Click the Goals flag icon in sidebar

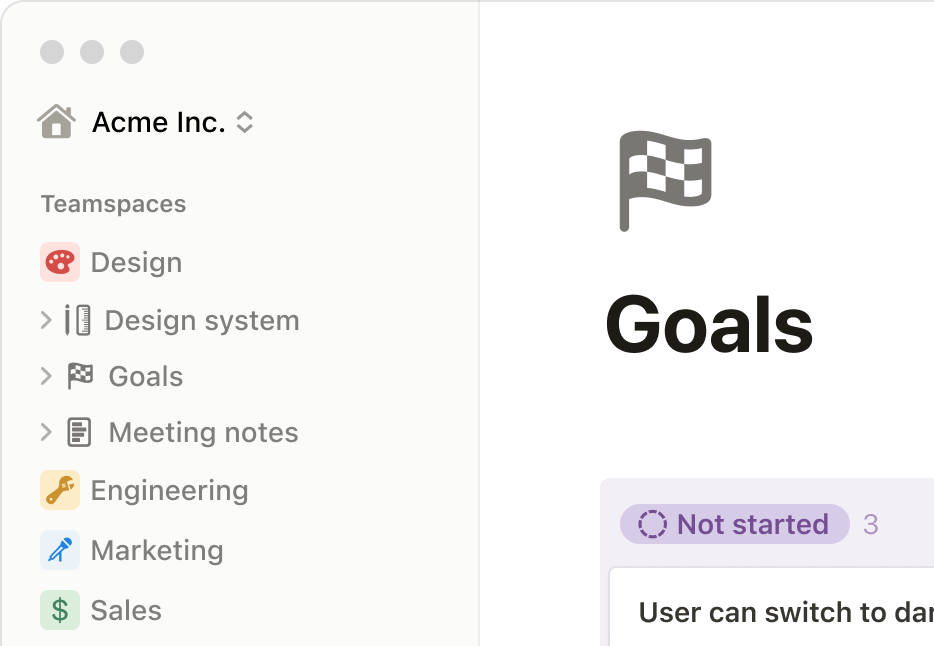(80, 376)
